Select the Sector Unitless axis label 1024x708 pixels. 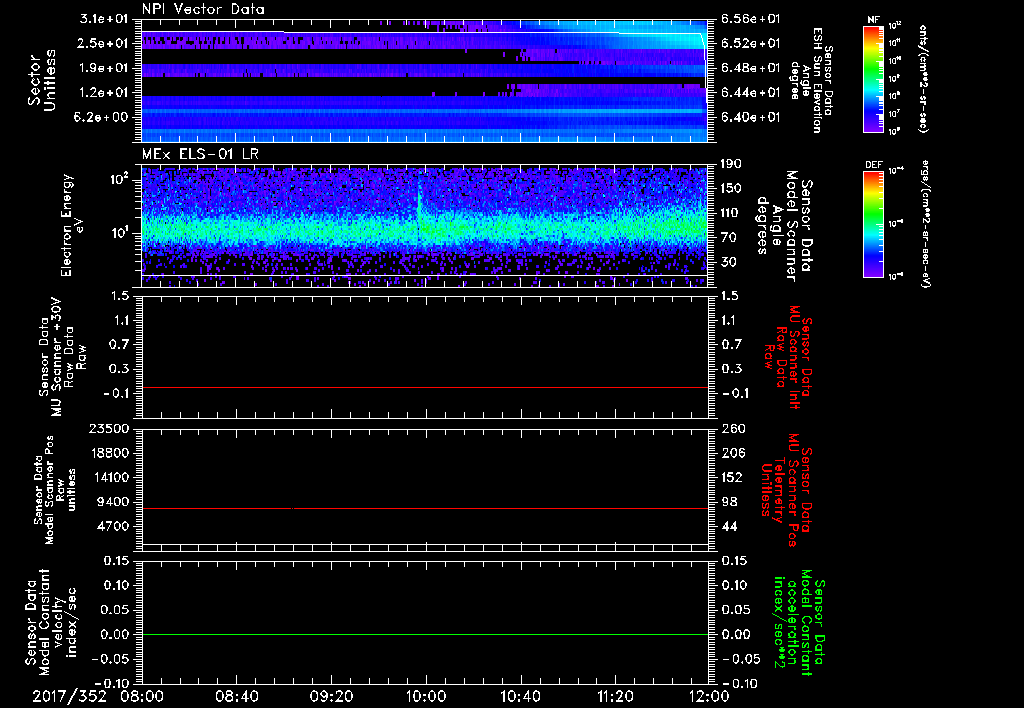pyautogui.click(x=40, y=82)
